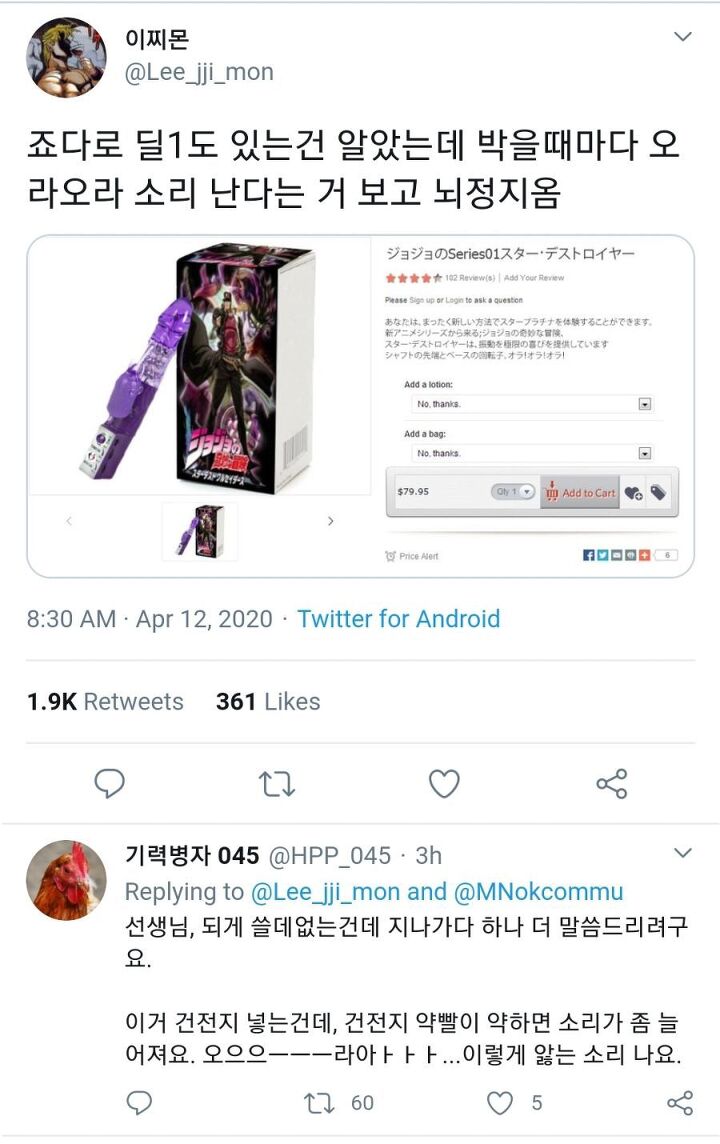Retweet the main tweet by Lee_jji_mon
720x1144 pixels.
[276, 784]
